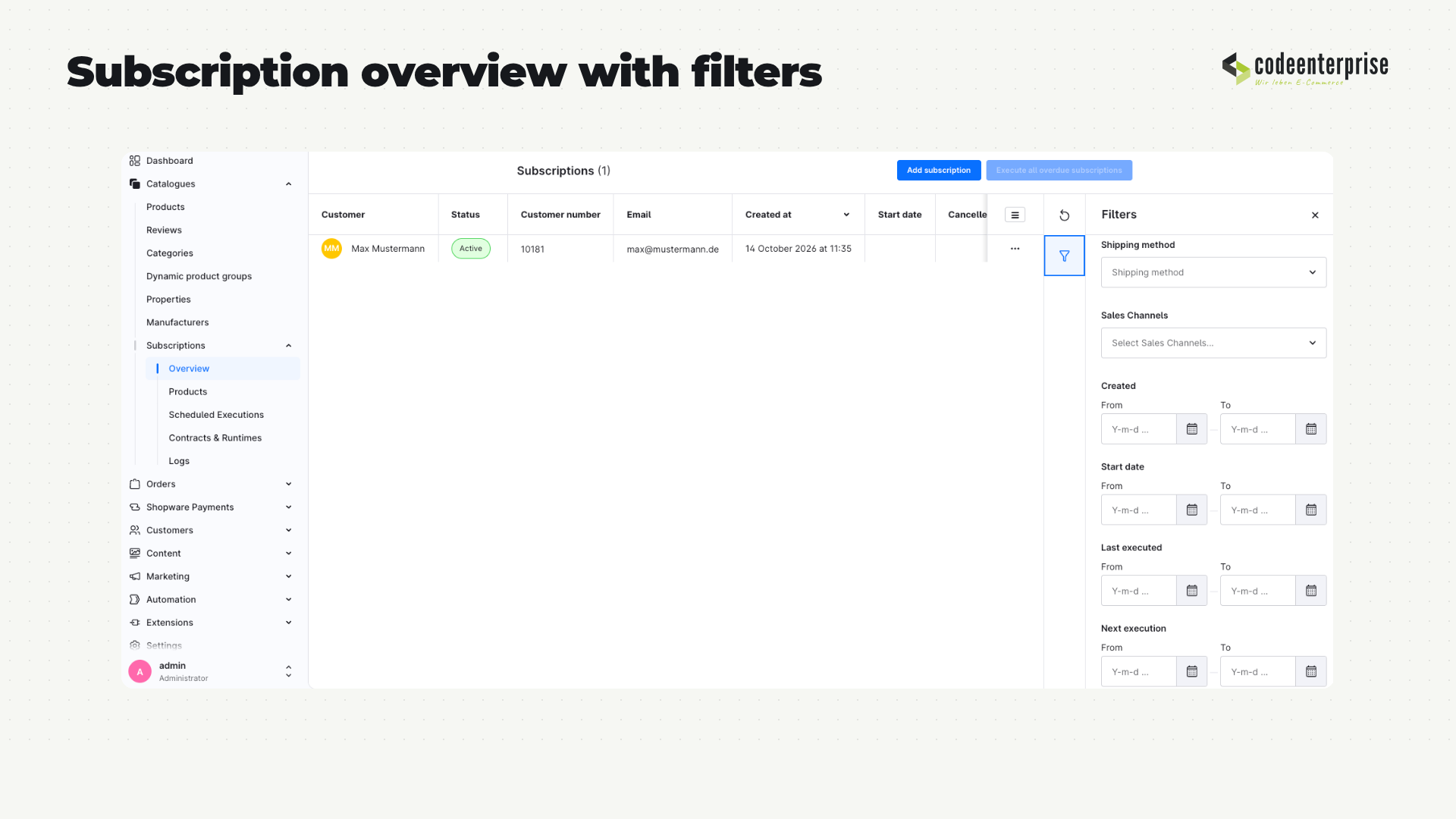The height and width of the screenshot is (819, 1456).
Task: Open Contracts & Runtimes menu item
Action: point(215,438)
